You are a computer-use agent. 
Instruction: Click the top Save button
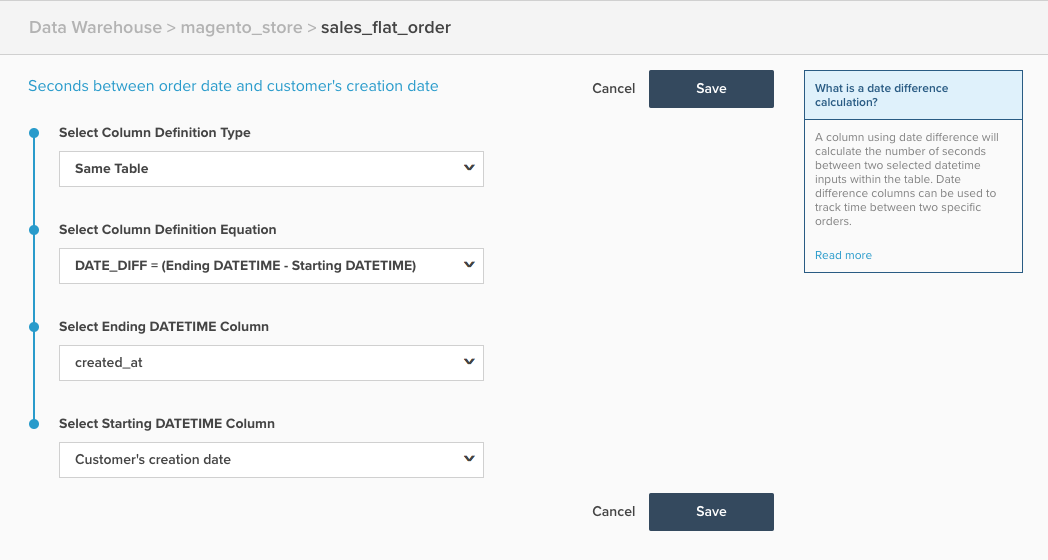(x=711, y=89)
